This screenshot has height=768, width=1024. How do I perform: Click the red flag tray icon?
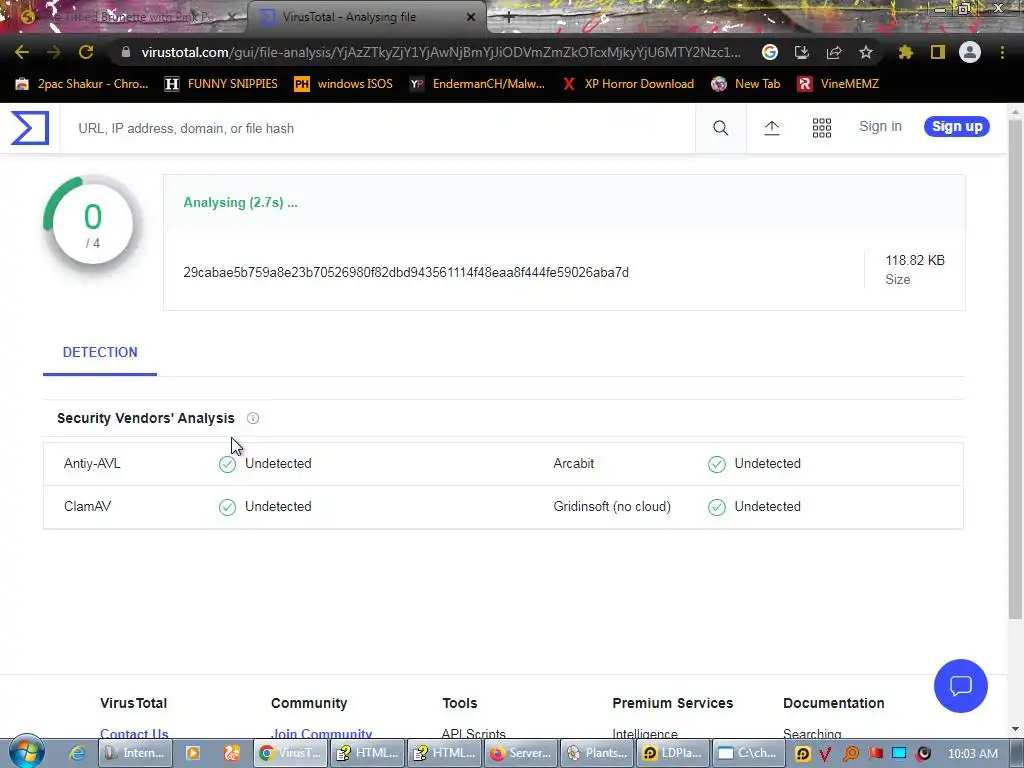coord(874,754)
